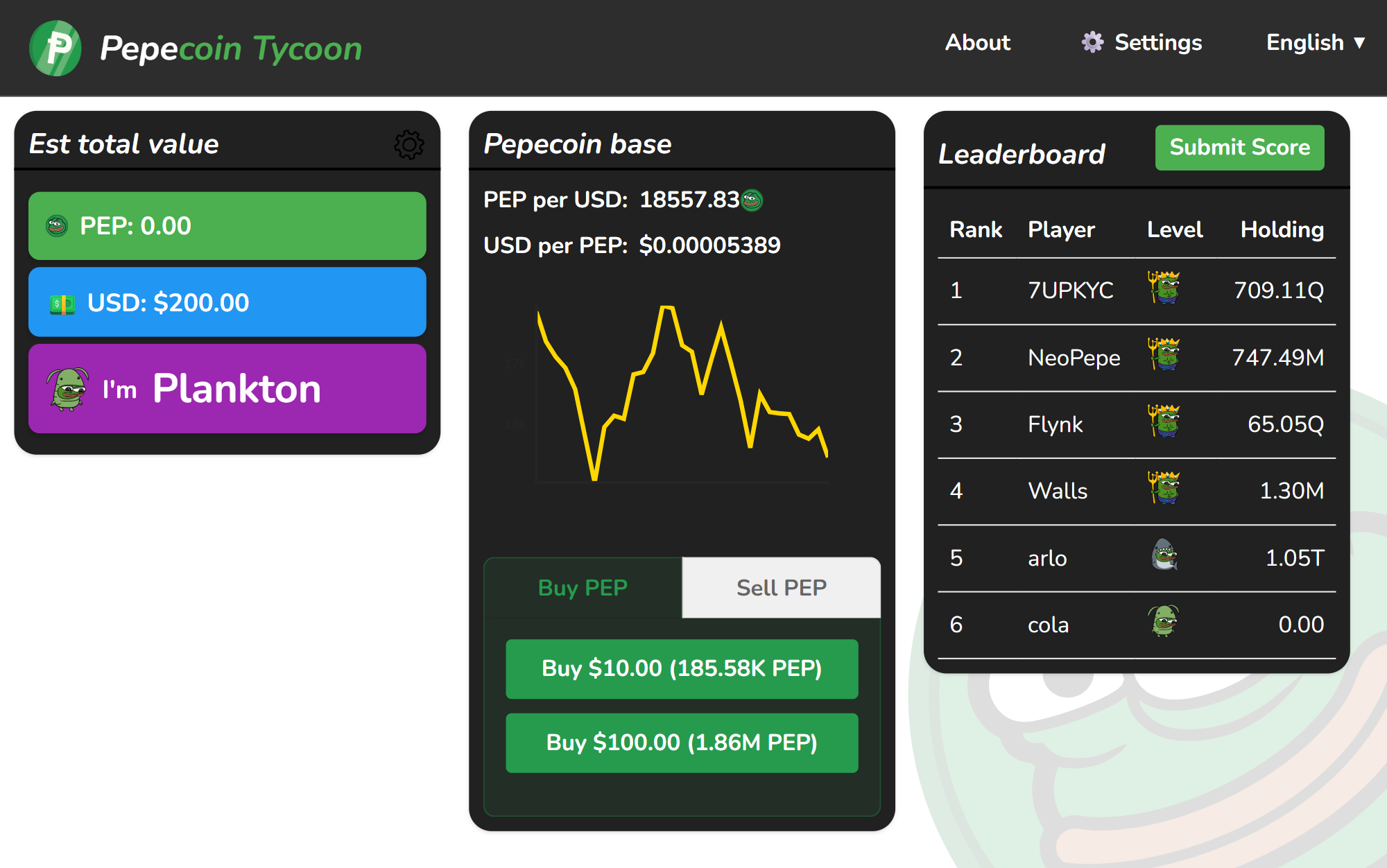Click the Rank column header

pos(976,229)
